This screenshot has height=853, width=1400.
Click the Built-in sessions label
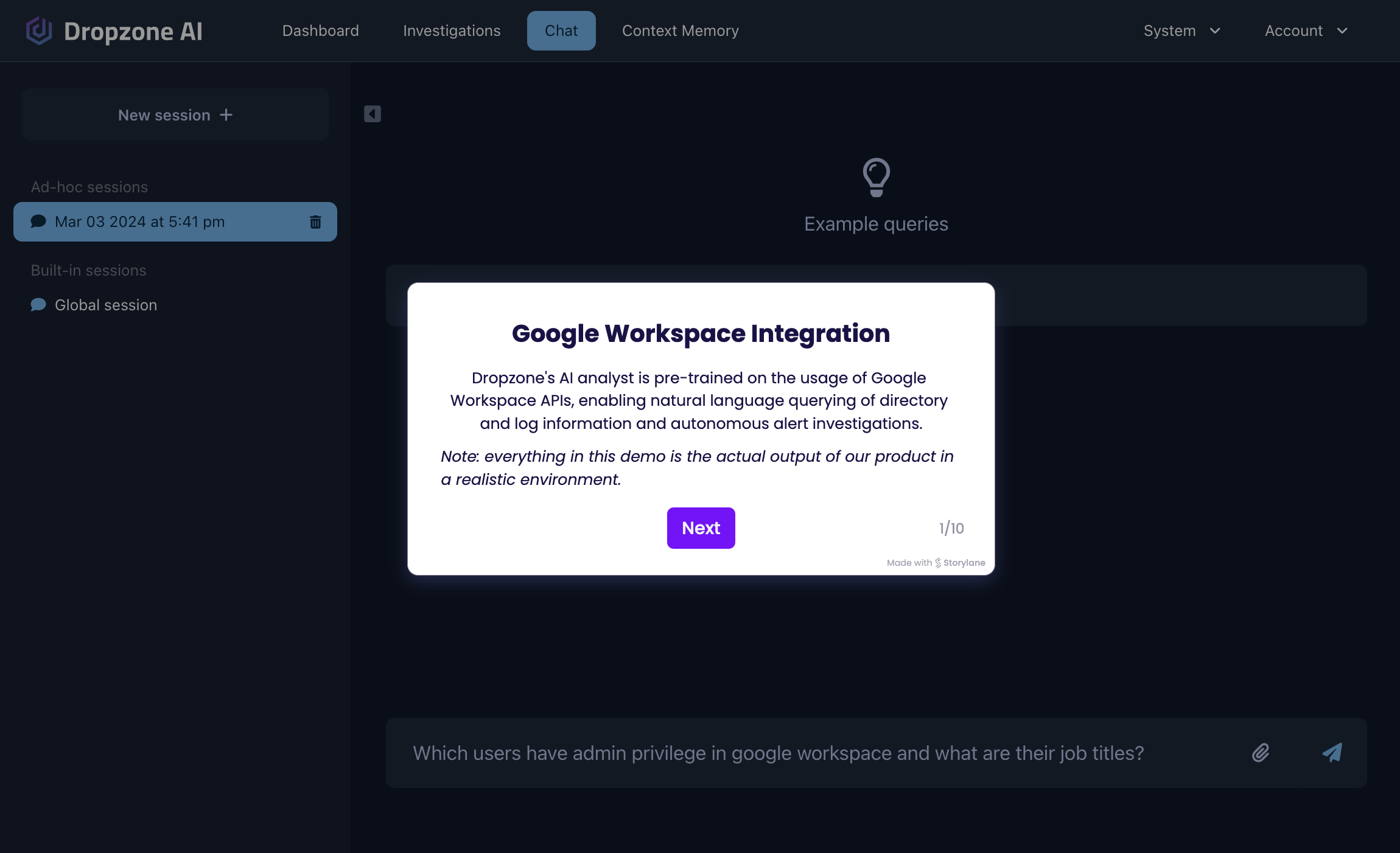pyautogui.click(x=89, y=270)
